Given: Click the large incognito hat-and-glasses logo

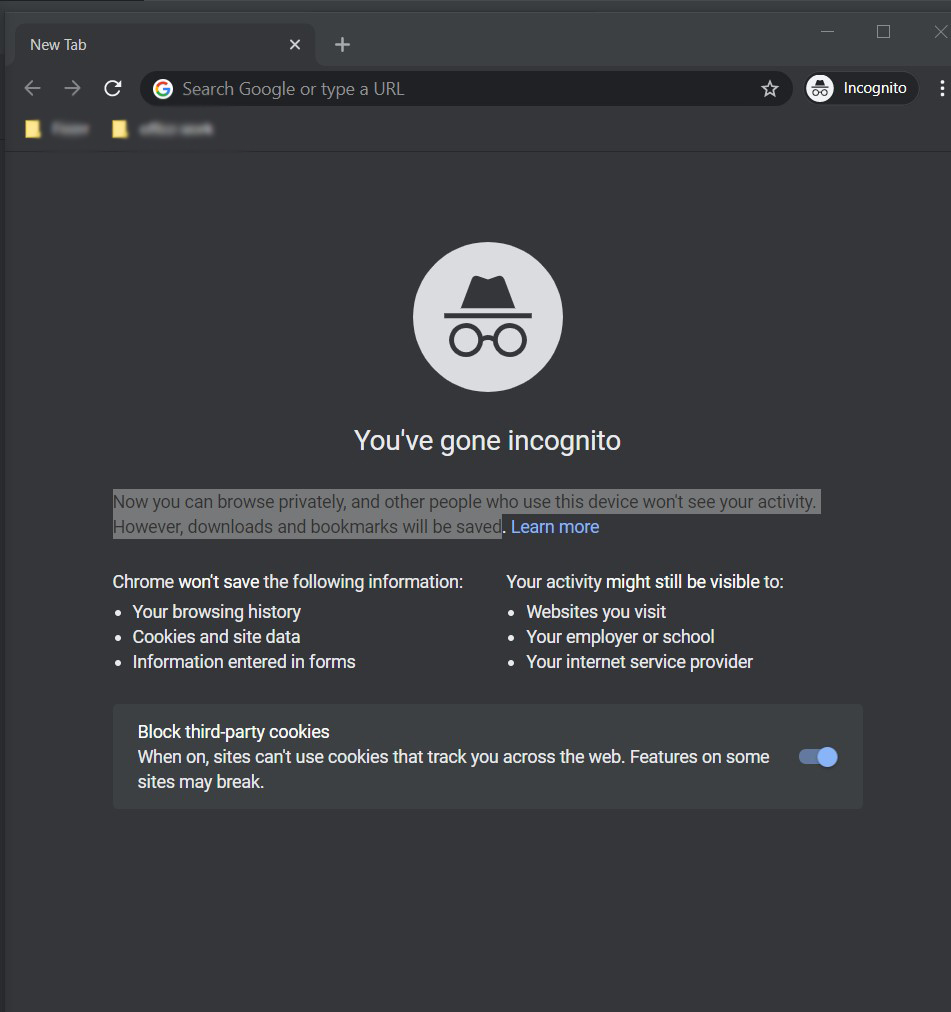Looking at the screenshot, I should tap(488, 317).
